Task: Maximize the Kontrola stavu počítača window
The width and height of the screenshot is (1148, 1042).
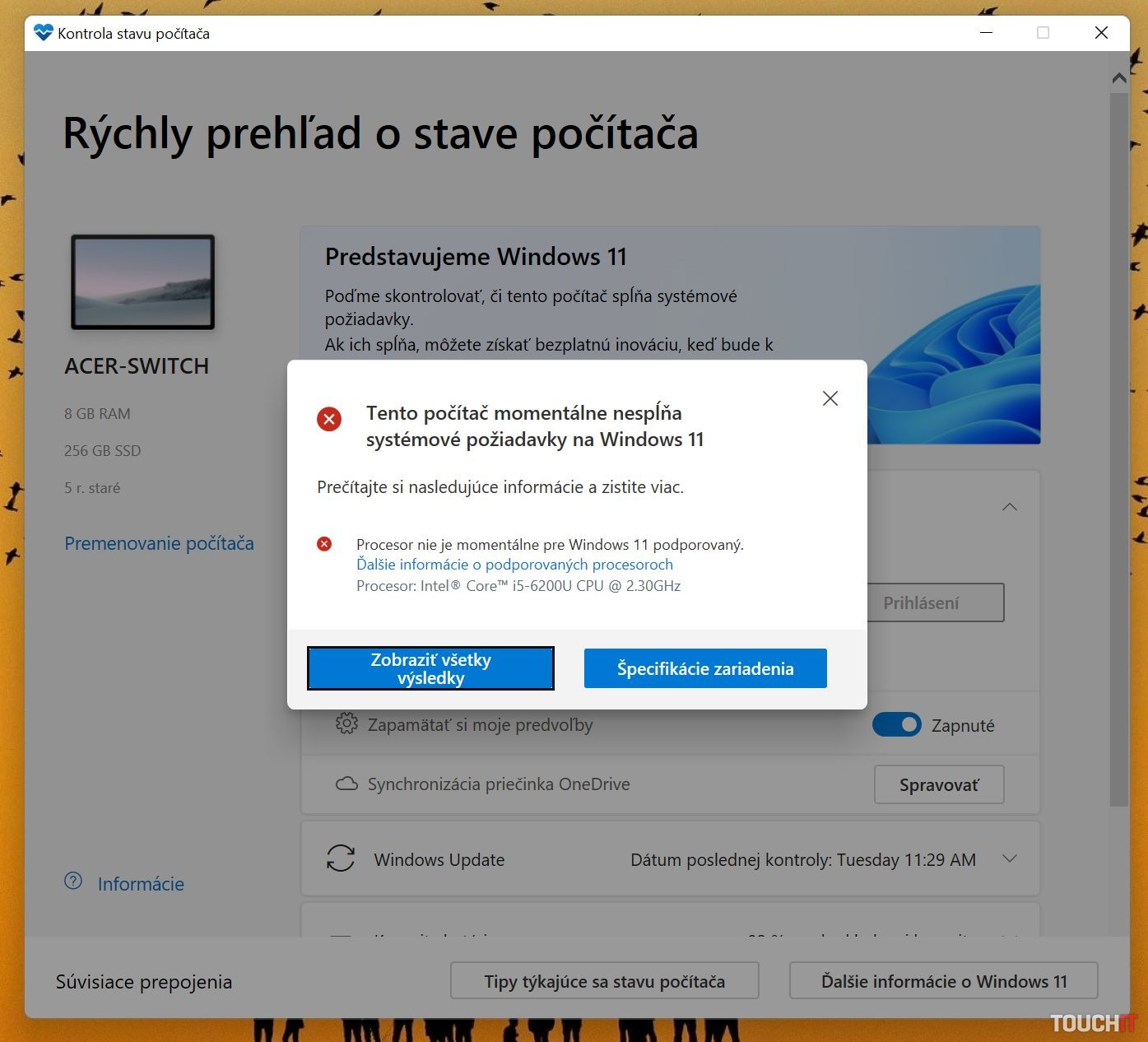Action: click(1043, 33)
